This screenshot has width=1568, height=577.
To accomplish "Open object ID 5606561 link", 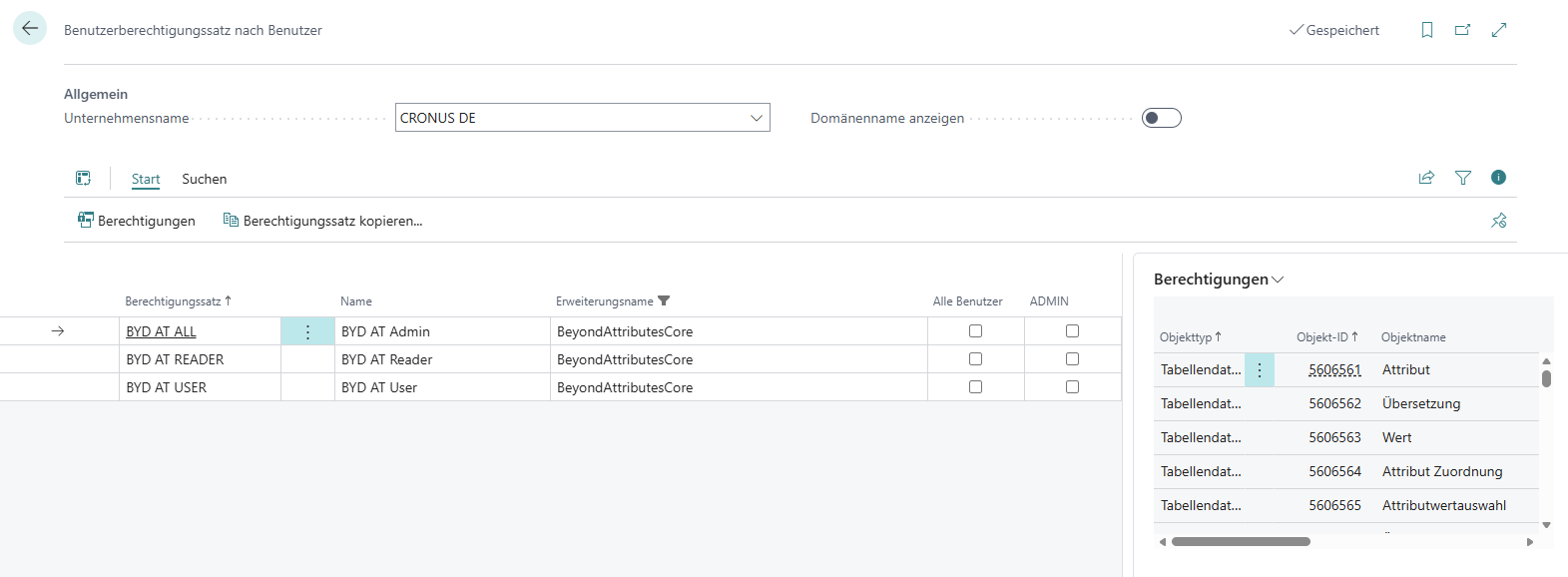I will [x=1334, y=369].
